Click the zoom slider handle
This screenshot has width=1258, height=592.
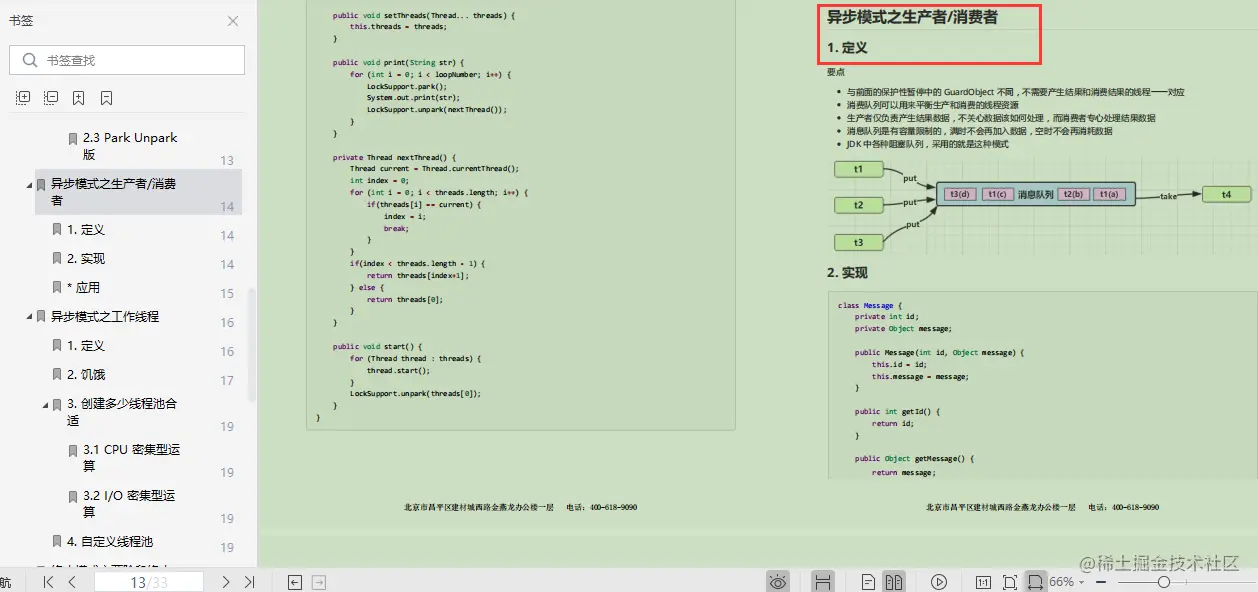[x=1163, y=582]
